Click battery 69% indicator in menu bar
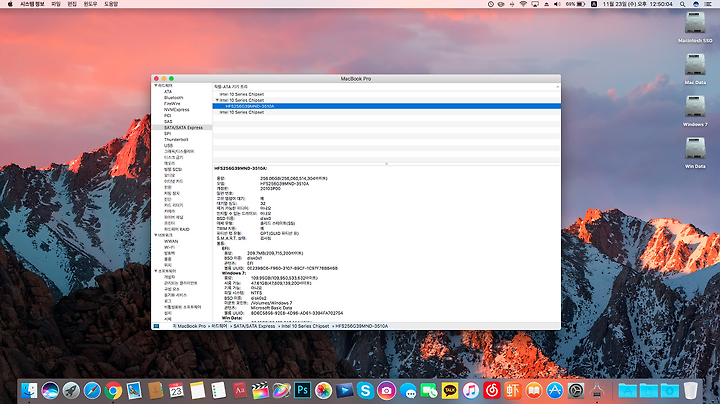The height and width of the screenshot is (404, 720). 575,4
